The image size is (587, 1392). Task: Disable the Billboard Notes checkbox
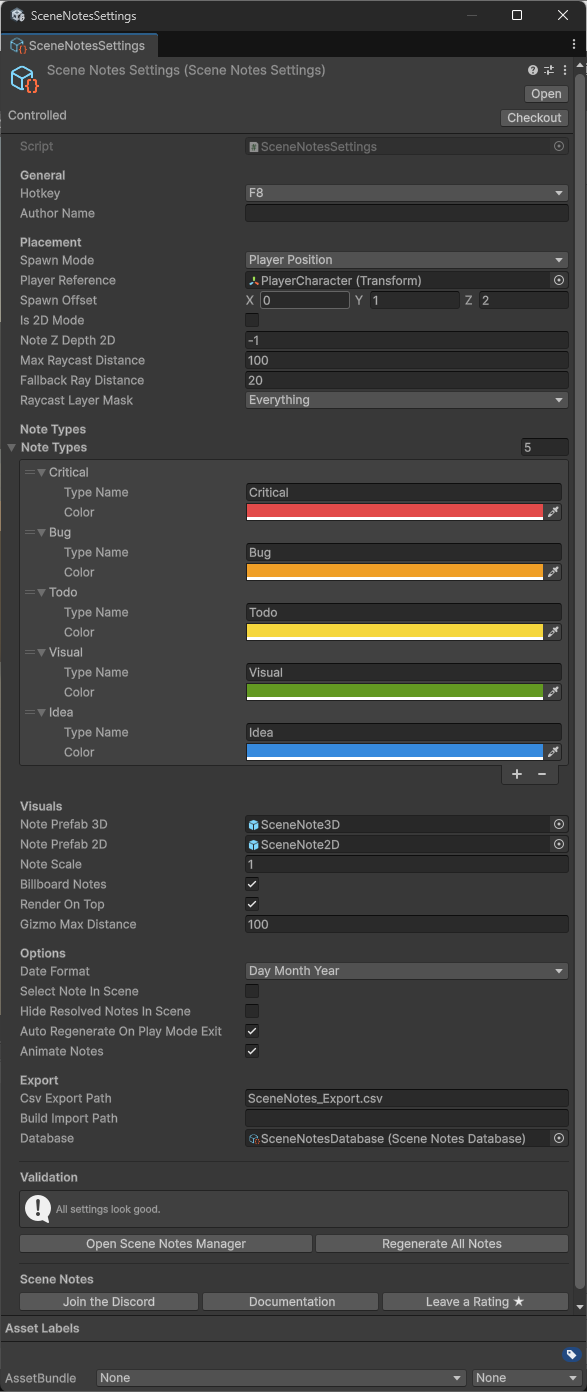click(x=252, y=884)
